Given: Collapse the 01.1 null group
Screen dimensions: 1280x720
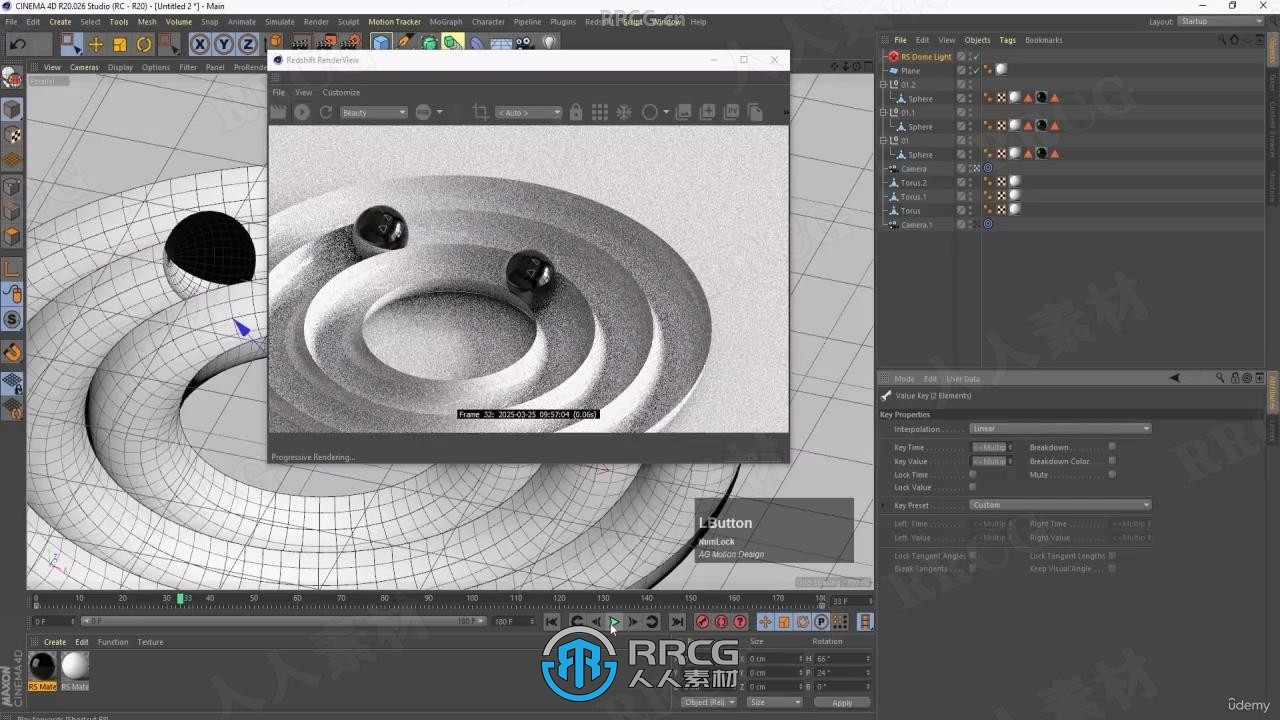Looking at the screenshot, I should [883, 113].
